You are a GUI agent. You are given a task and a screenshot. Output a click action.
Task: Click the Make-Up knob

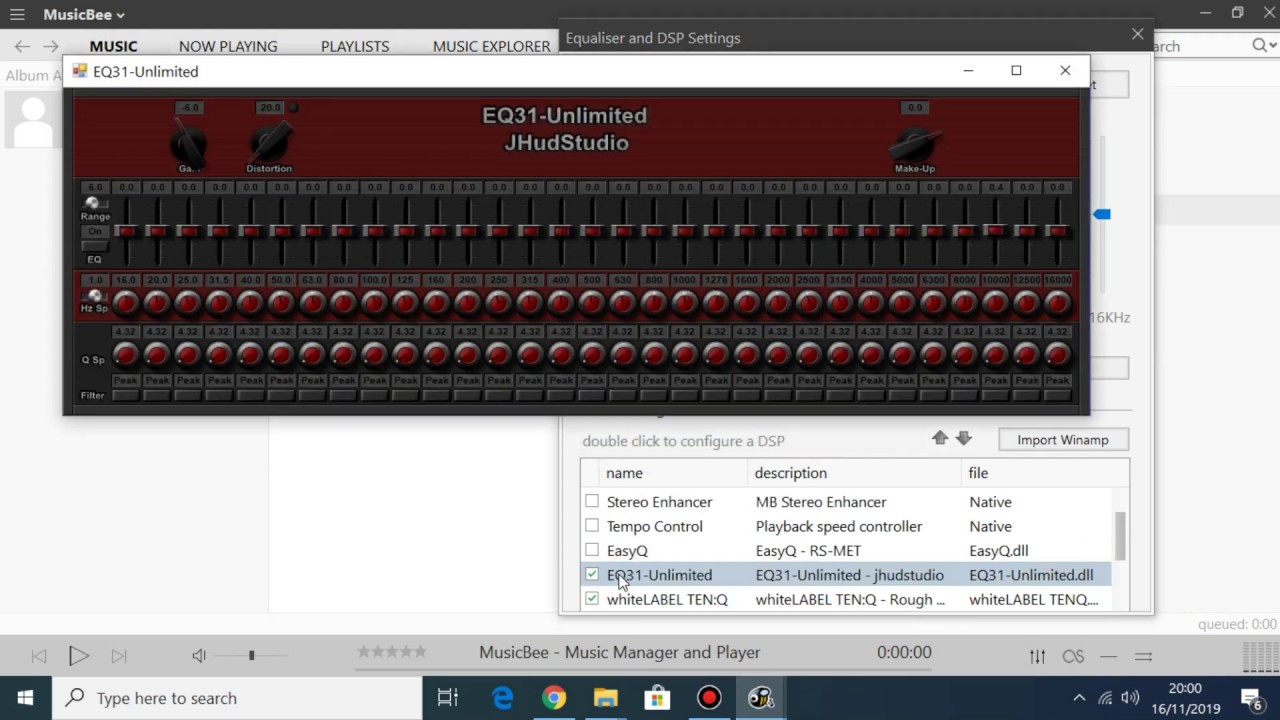[x=915, y=142]
